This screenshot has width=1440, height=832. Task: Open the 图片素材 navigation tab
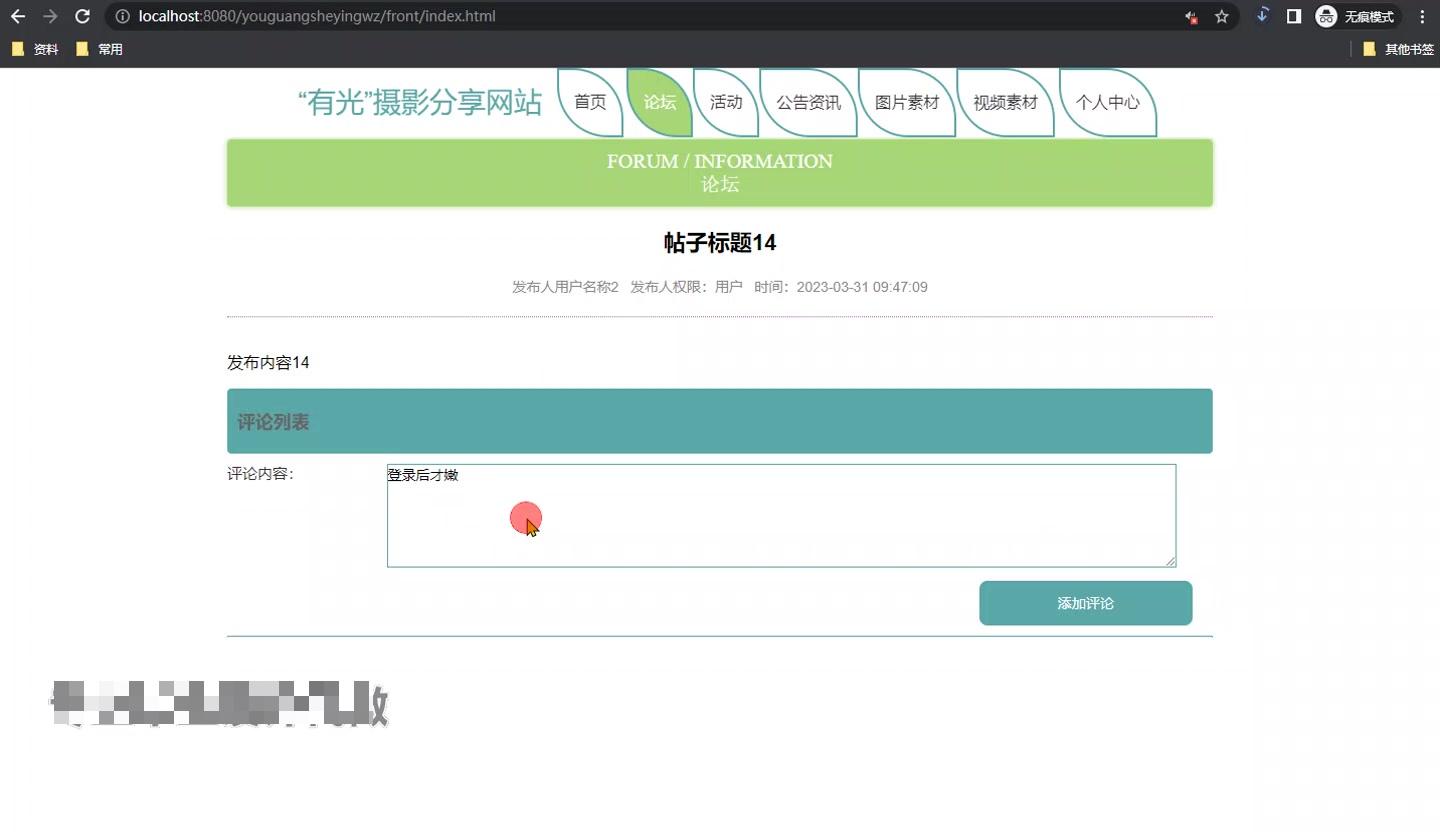907,102
